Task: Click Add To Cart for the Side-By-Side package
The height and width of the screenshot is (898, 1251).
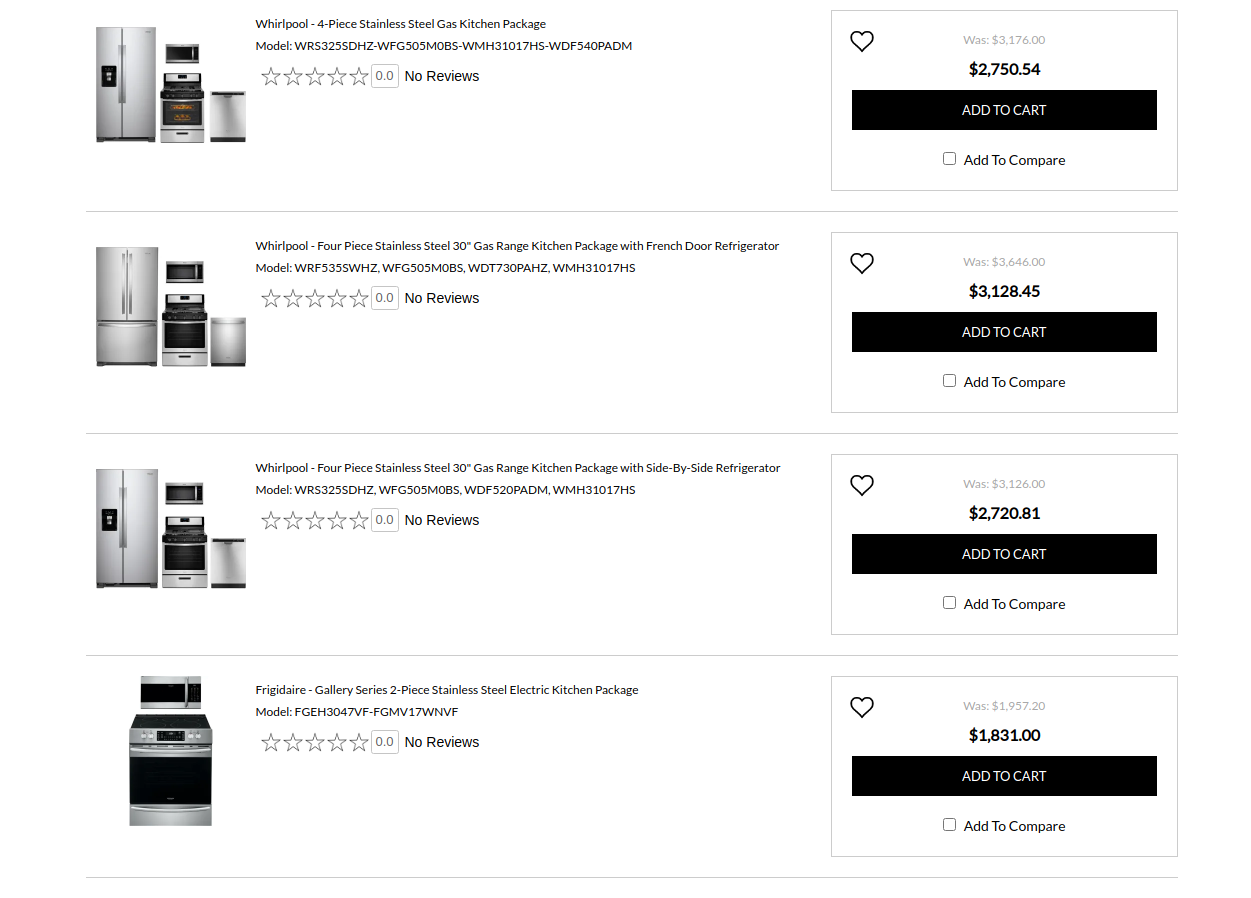Action: coord(1004,554)
